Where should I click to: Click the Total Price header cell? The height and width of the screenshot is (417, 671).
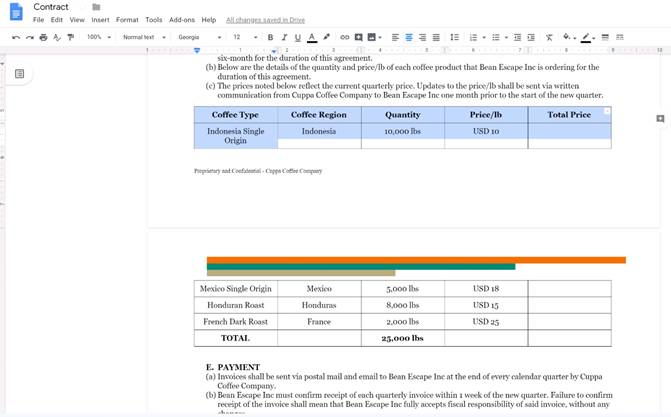569,115
